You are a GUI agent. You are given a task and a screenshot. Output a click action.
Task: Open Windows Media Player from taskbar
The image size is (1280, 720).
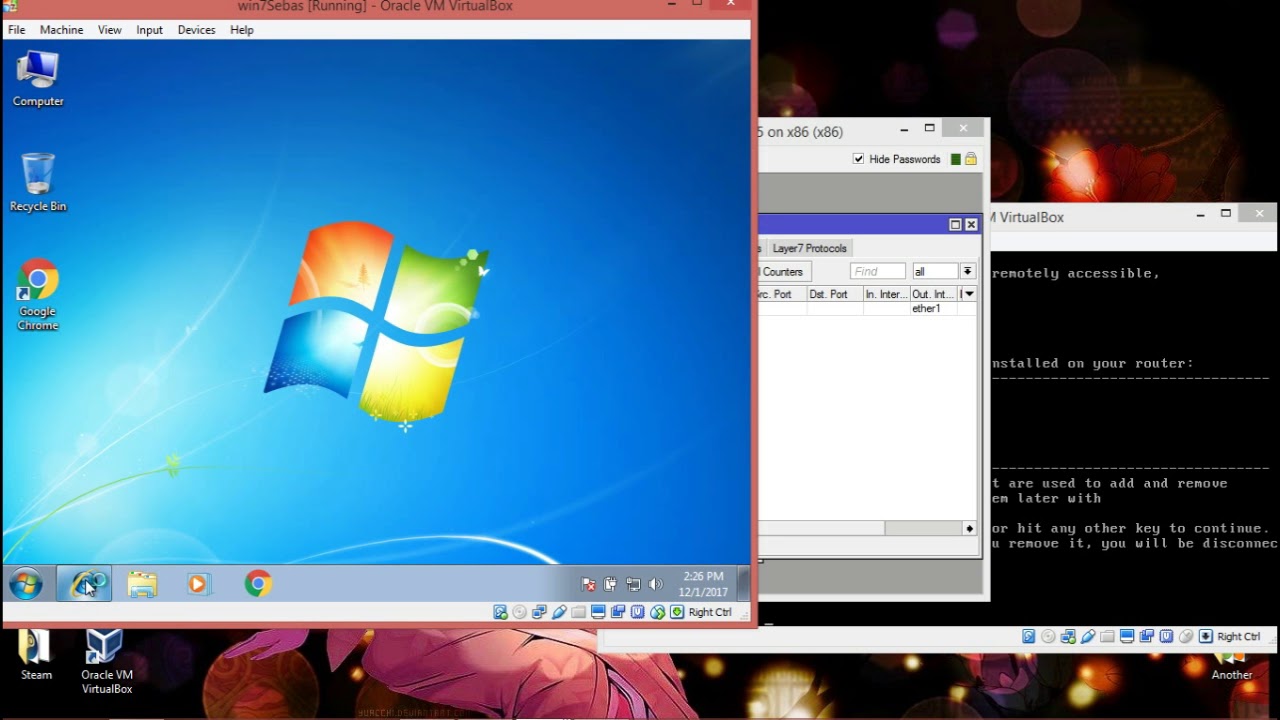pyautogui.click(x=198, y=584)
